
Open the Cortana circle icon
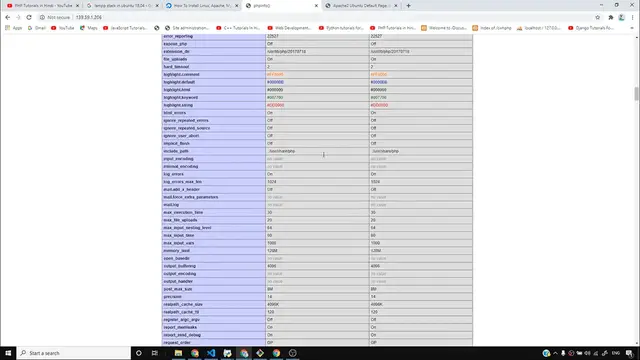point(139,353)
